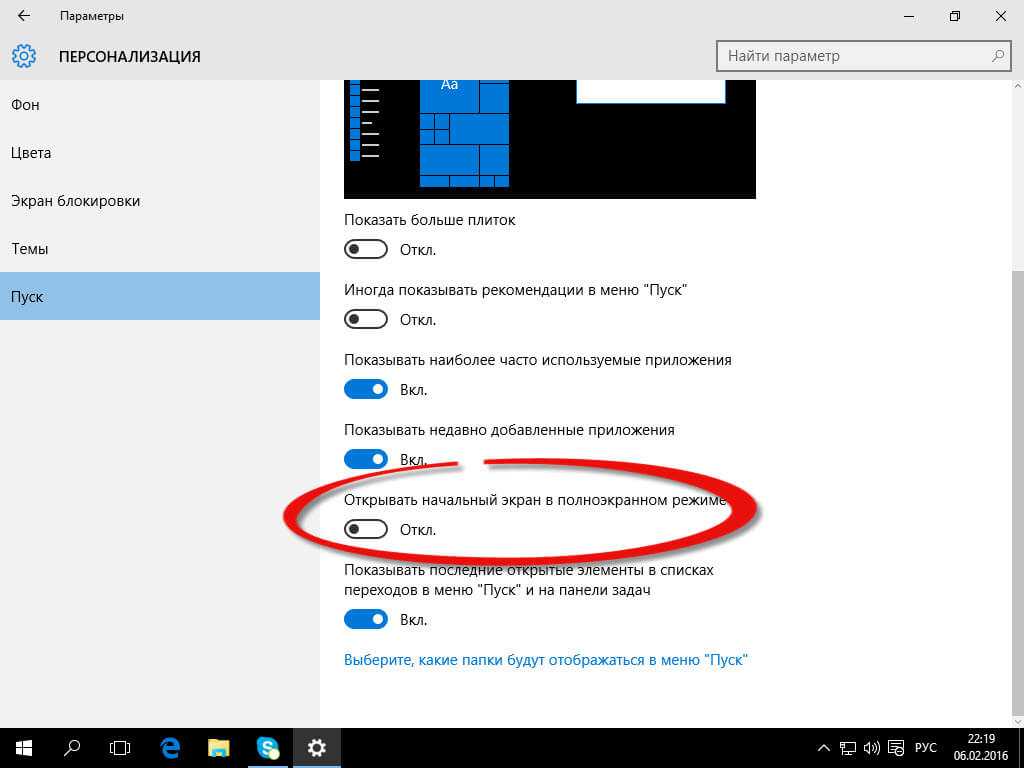The width and height of the screenshot is (1024, 768).
Task: Open Task View from the taskbar
Action: [120, 747]
